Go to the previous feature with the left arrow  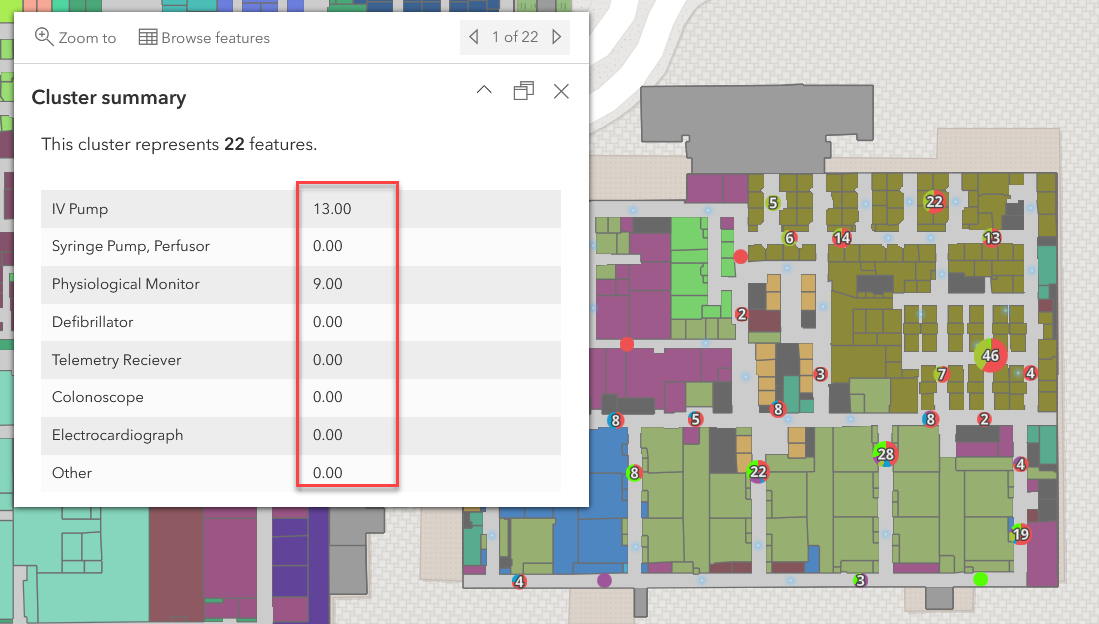pos(473,36)
